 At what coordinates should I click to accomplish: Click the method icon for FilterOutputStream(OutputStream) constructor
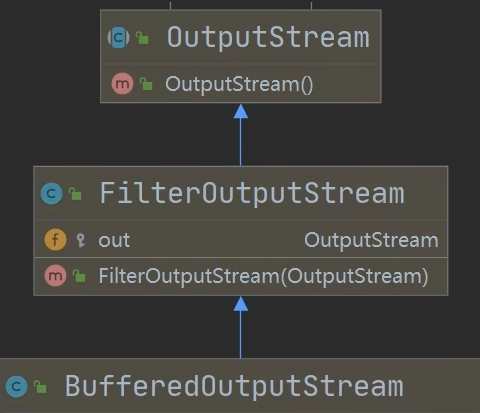click(x=55, y=276)
